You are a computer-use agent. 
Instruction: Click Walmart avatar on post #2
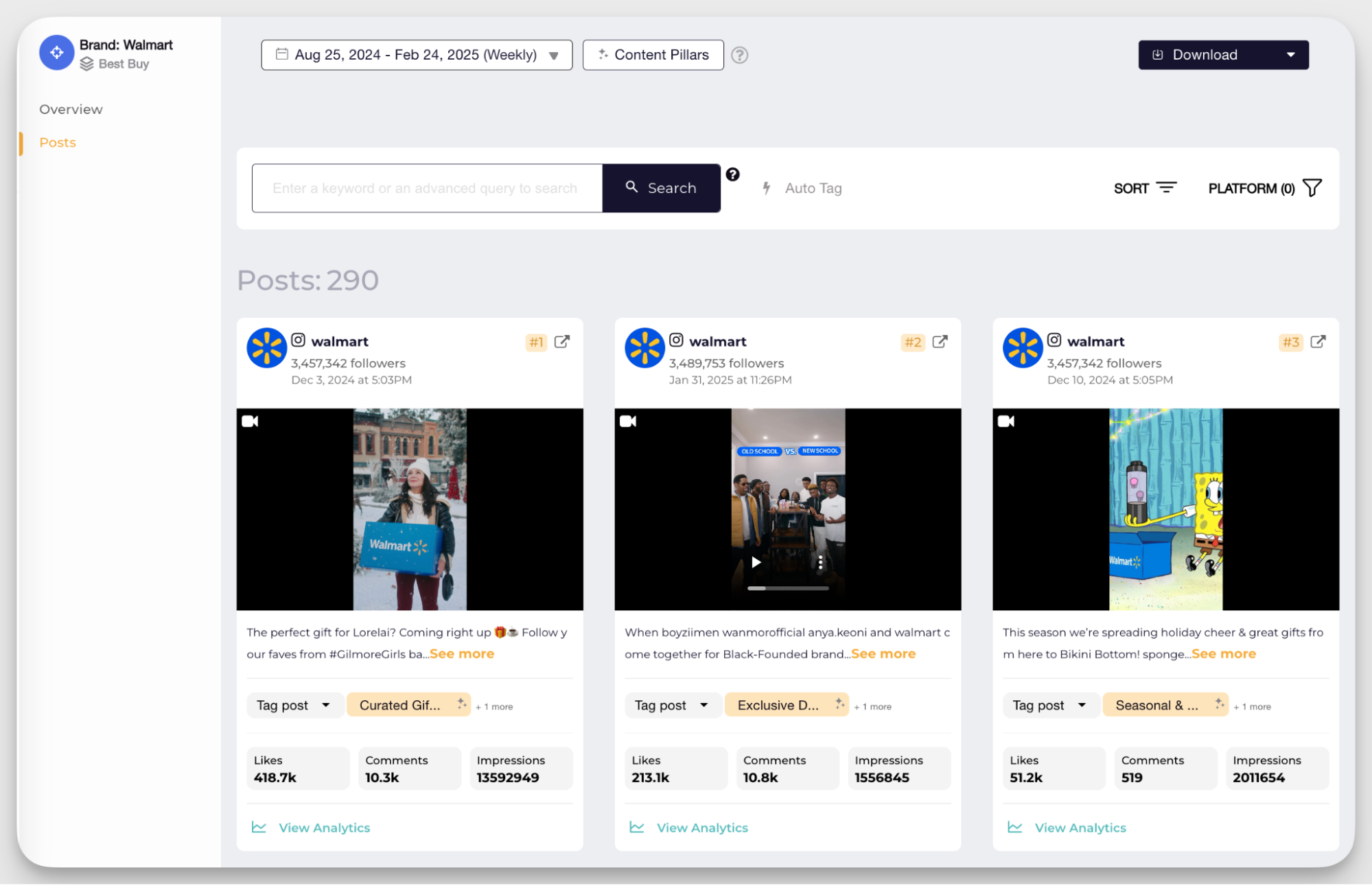pos(644,348)
